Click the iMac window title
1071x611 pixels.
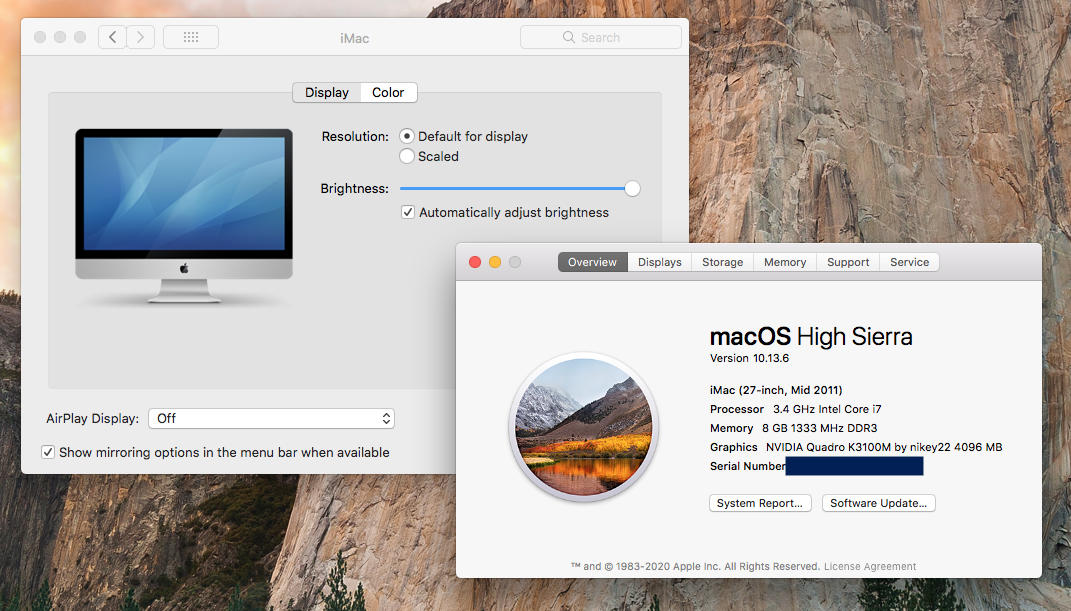tap(354, 38)
